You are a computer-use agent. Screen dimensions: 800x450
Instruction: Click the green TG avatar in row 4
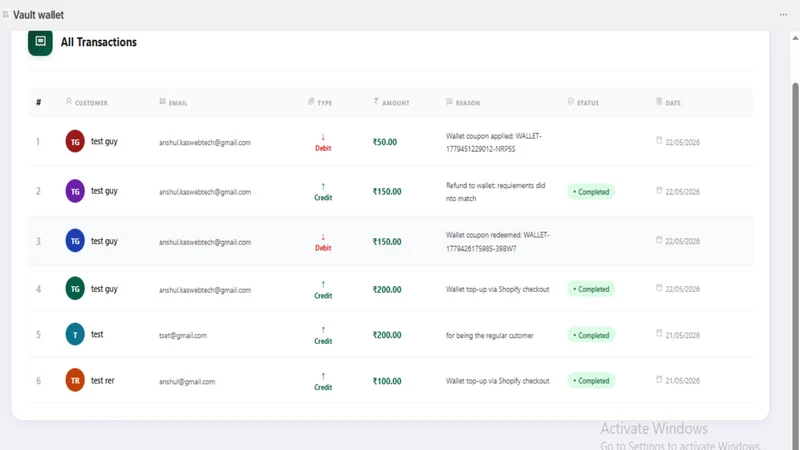[x=75, y=289]
